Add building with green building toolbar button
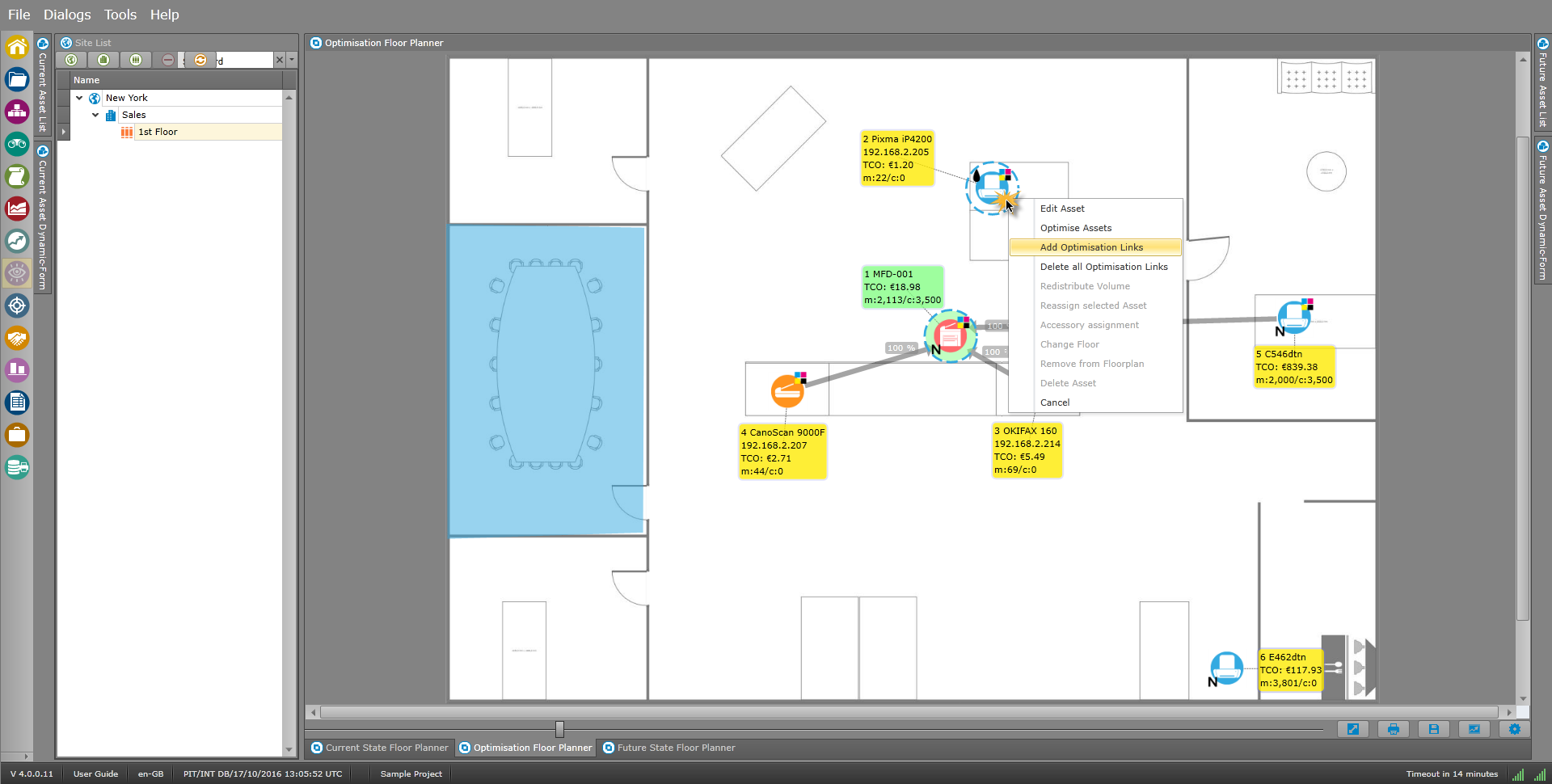Viewport: 1552px width, 784px height. pyautogui.click(x=103, y=60)
